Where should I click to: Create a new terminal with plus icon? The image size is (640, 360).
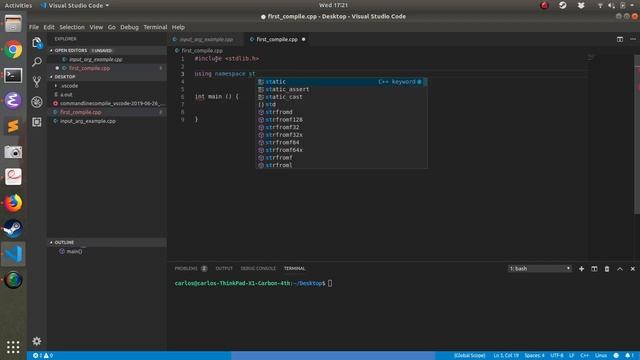tap(581, 269)
